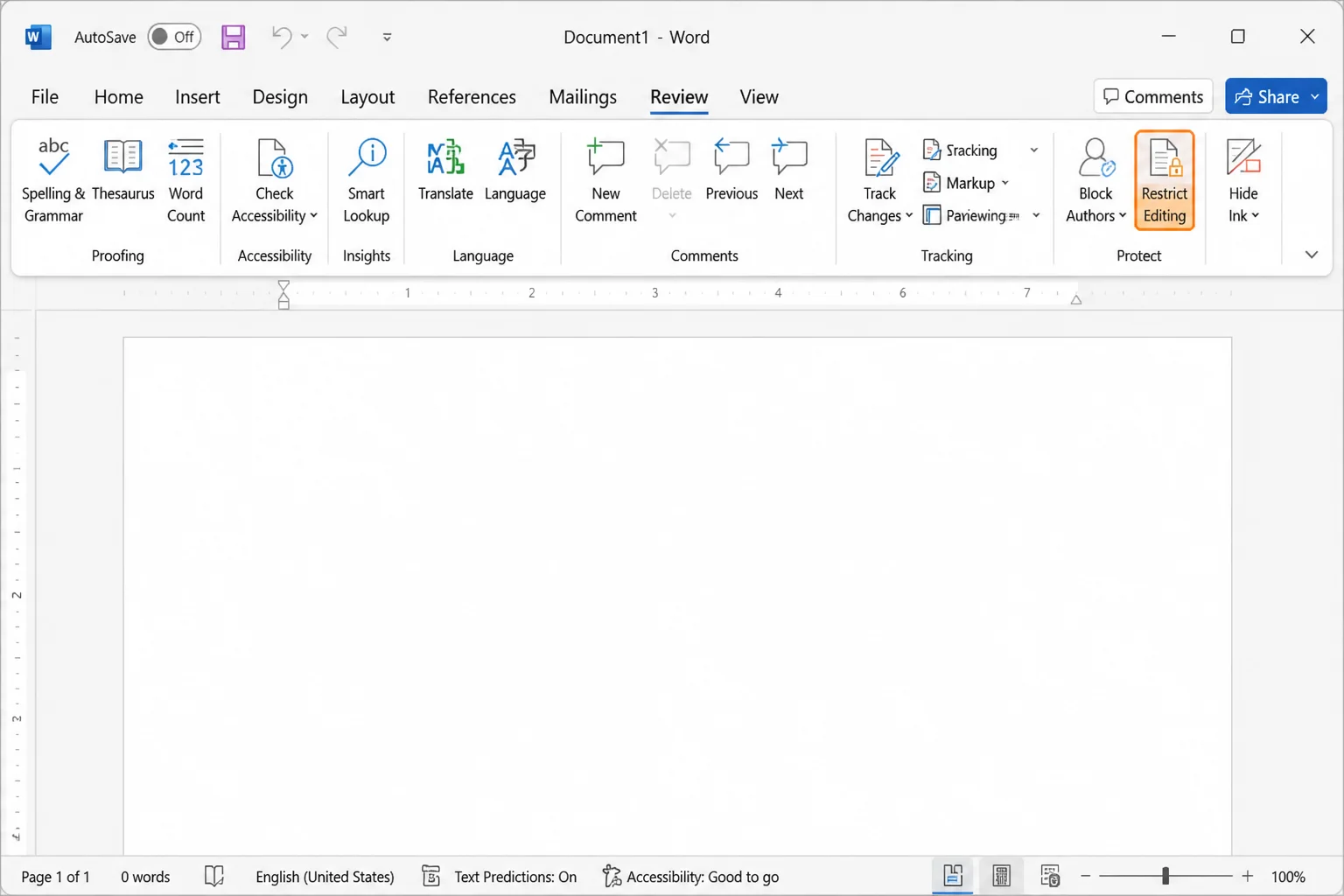The height and width of the screenshot is (896, 1344).
Task: Insert a New Comment
Action: 605,181
